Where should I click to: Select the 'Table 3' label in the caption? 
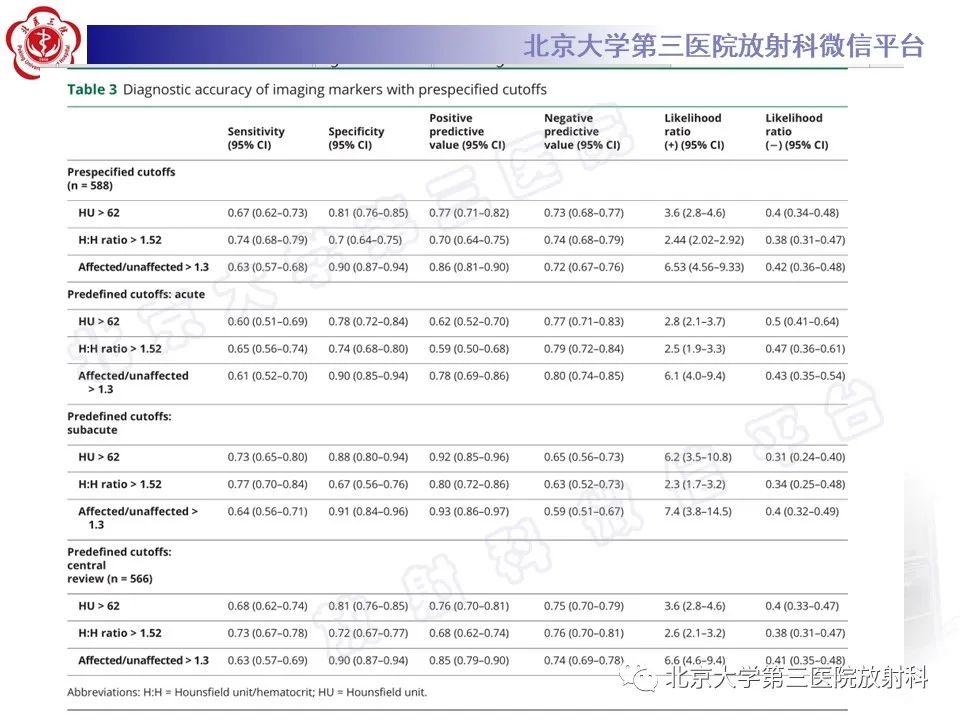point(92,89)
